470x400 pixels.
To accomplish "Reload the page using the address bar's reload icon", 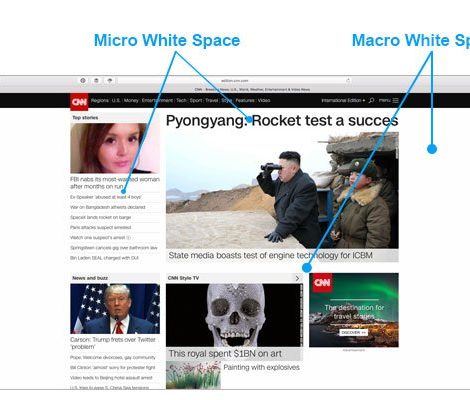I will [348, 80].
